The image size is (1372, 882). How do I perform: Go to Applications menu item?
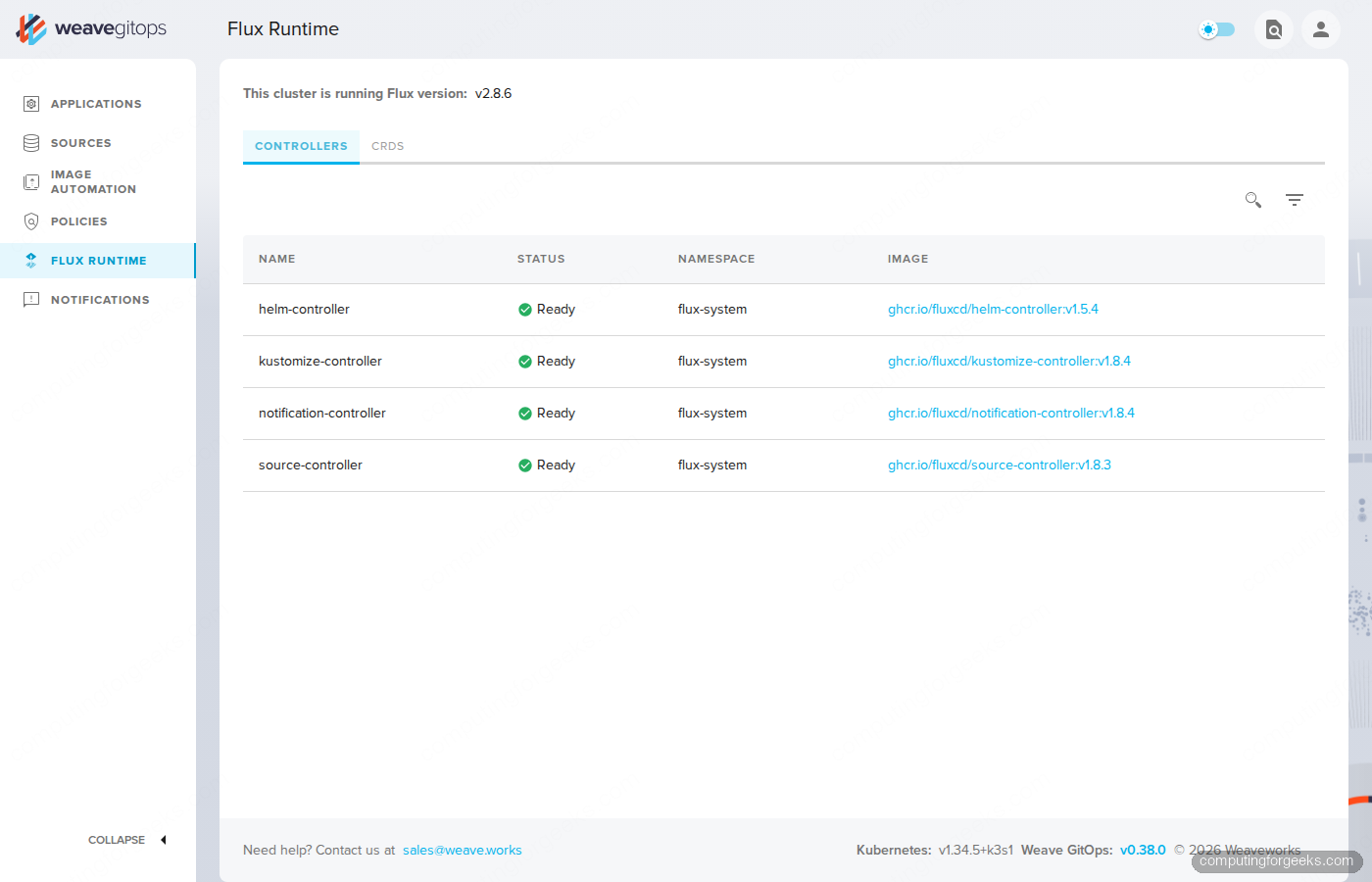pyautogui.click(x=96, y=104)
